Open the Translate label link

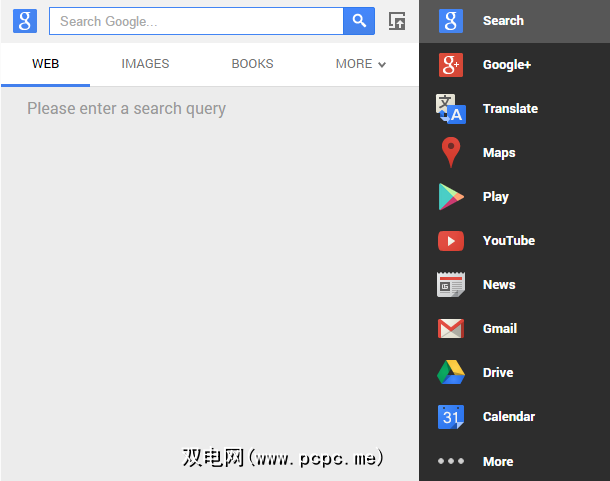coord(510,109)
